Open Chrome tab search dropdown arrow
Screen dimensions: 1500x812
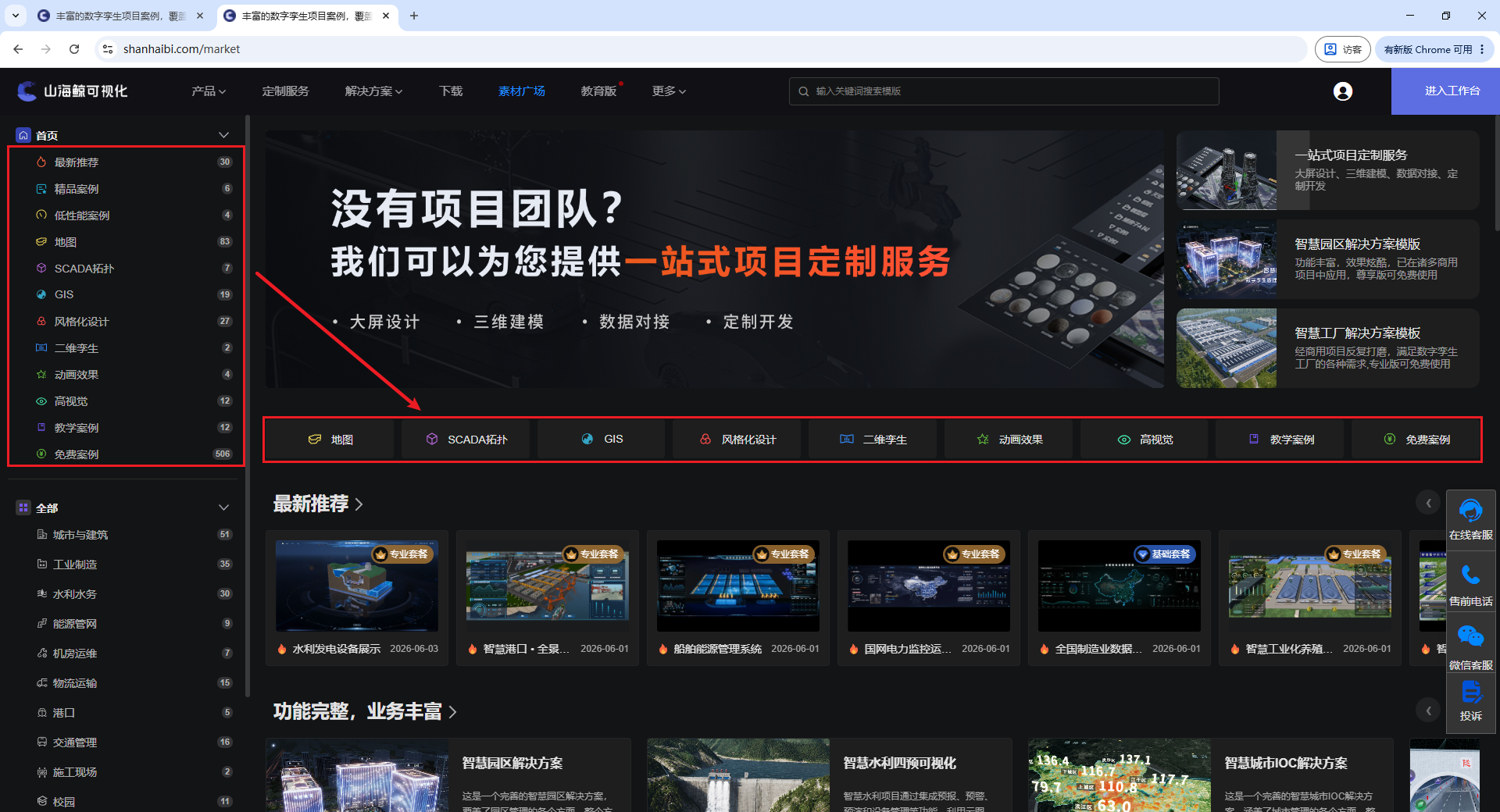(15, 16)
